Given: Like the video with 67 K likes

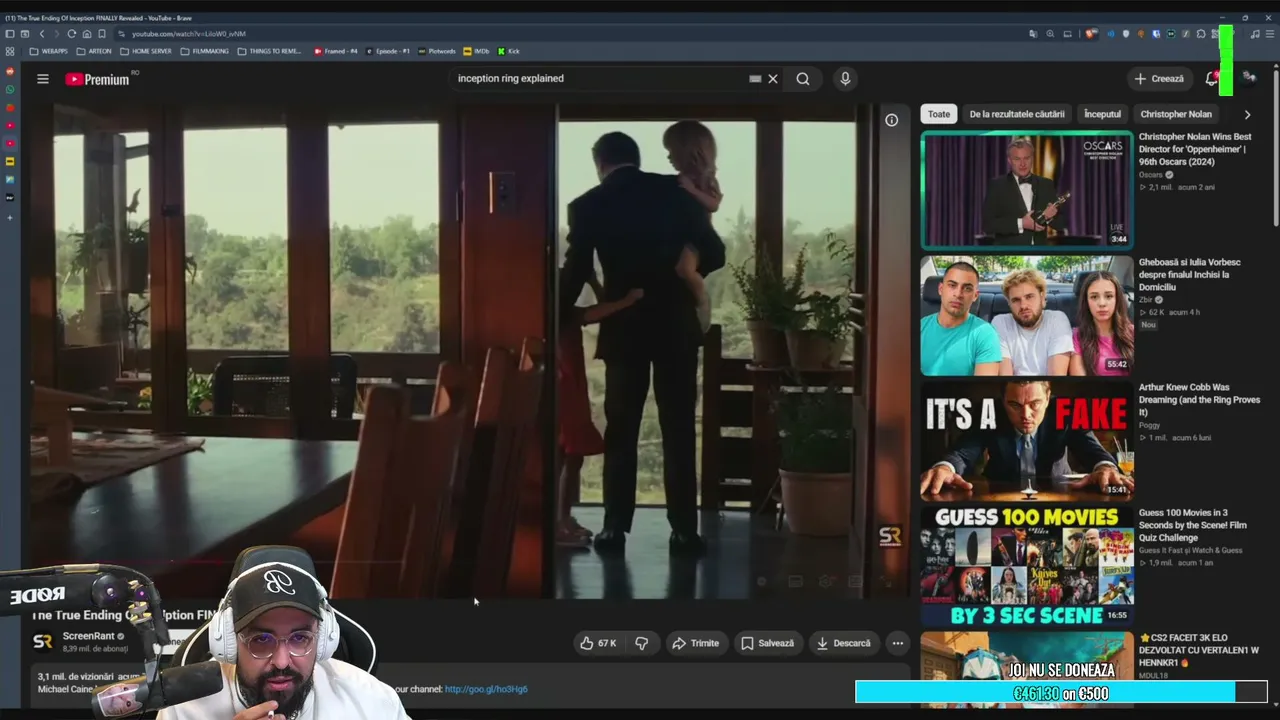Looking at the screenshot, I should pos(598,643).
